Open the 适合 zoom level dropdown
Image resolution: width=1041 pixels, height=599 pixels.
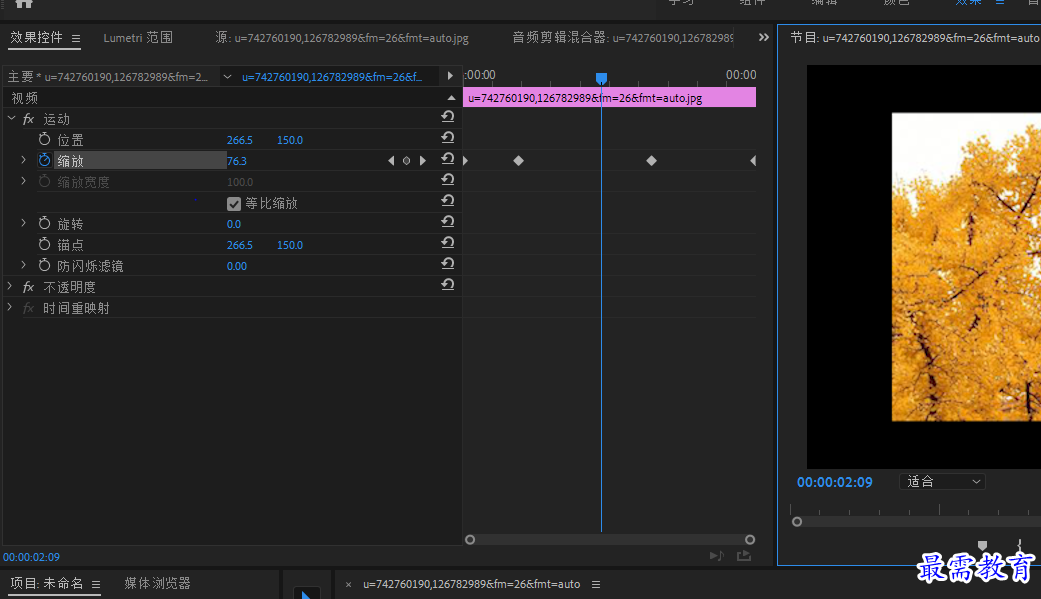[943, 481]
